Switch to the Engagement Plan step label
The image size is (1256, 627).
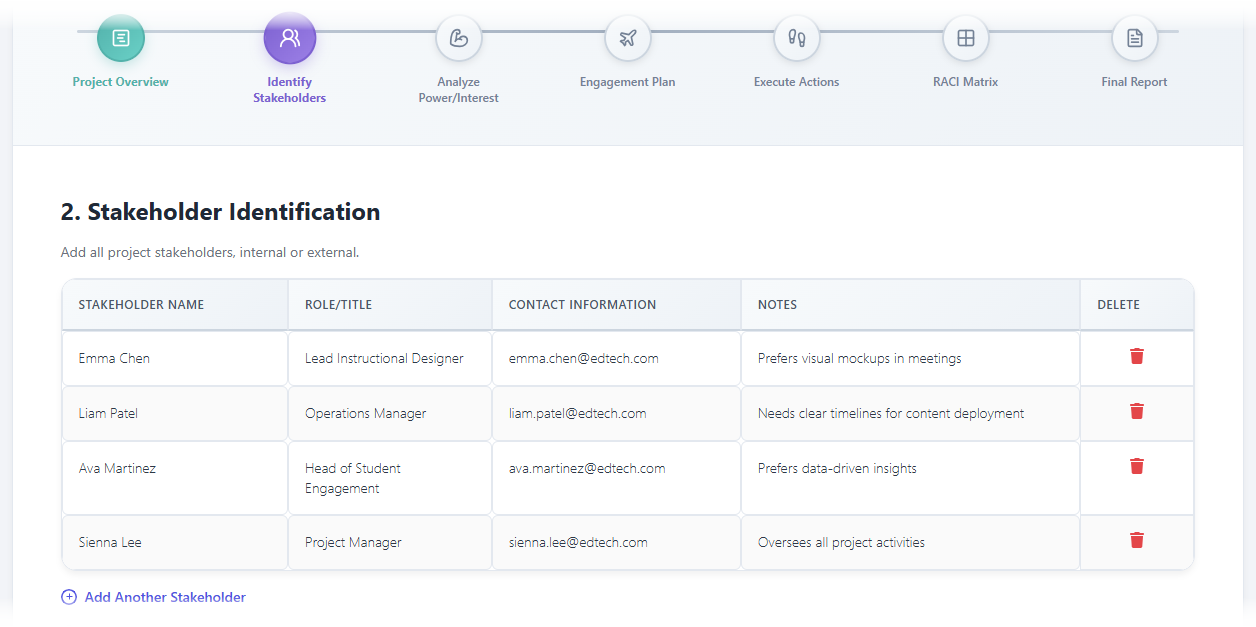click(x=627, y=82)
